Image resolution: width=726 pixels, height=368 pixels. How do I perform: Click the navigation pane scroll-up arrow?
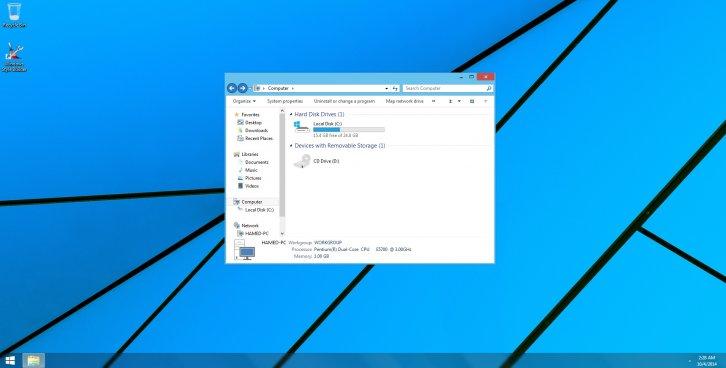(x=282, y=111)
